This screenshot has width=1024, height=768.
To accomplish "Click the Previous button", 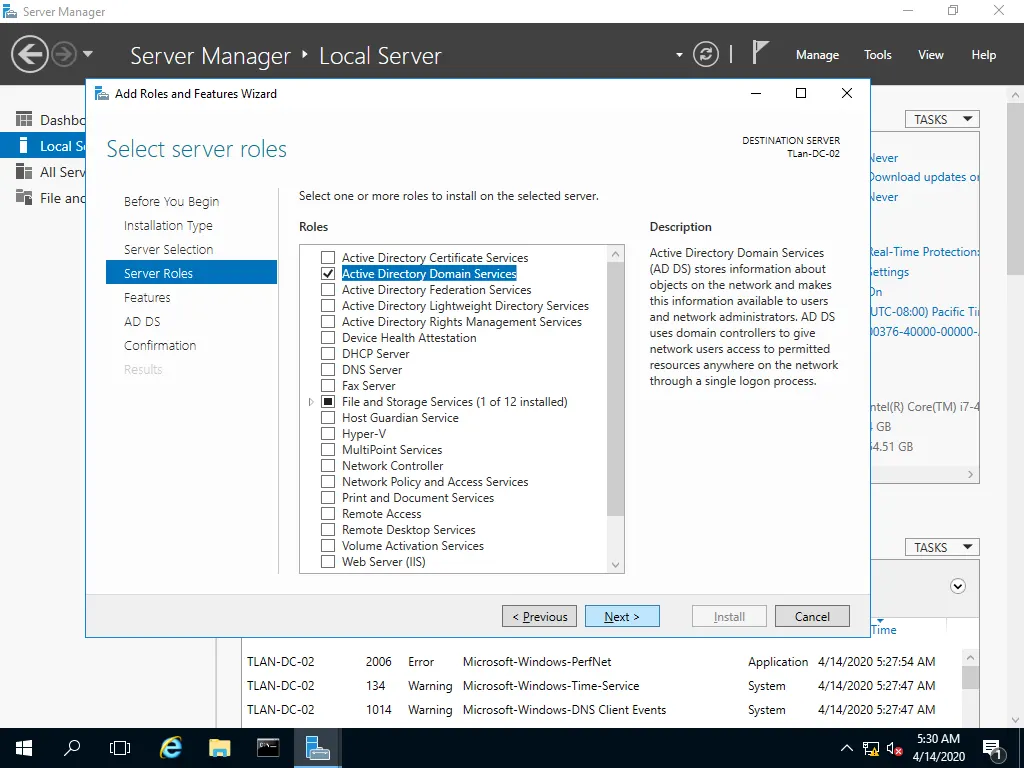I will click(540, 617).
